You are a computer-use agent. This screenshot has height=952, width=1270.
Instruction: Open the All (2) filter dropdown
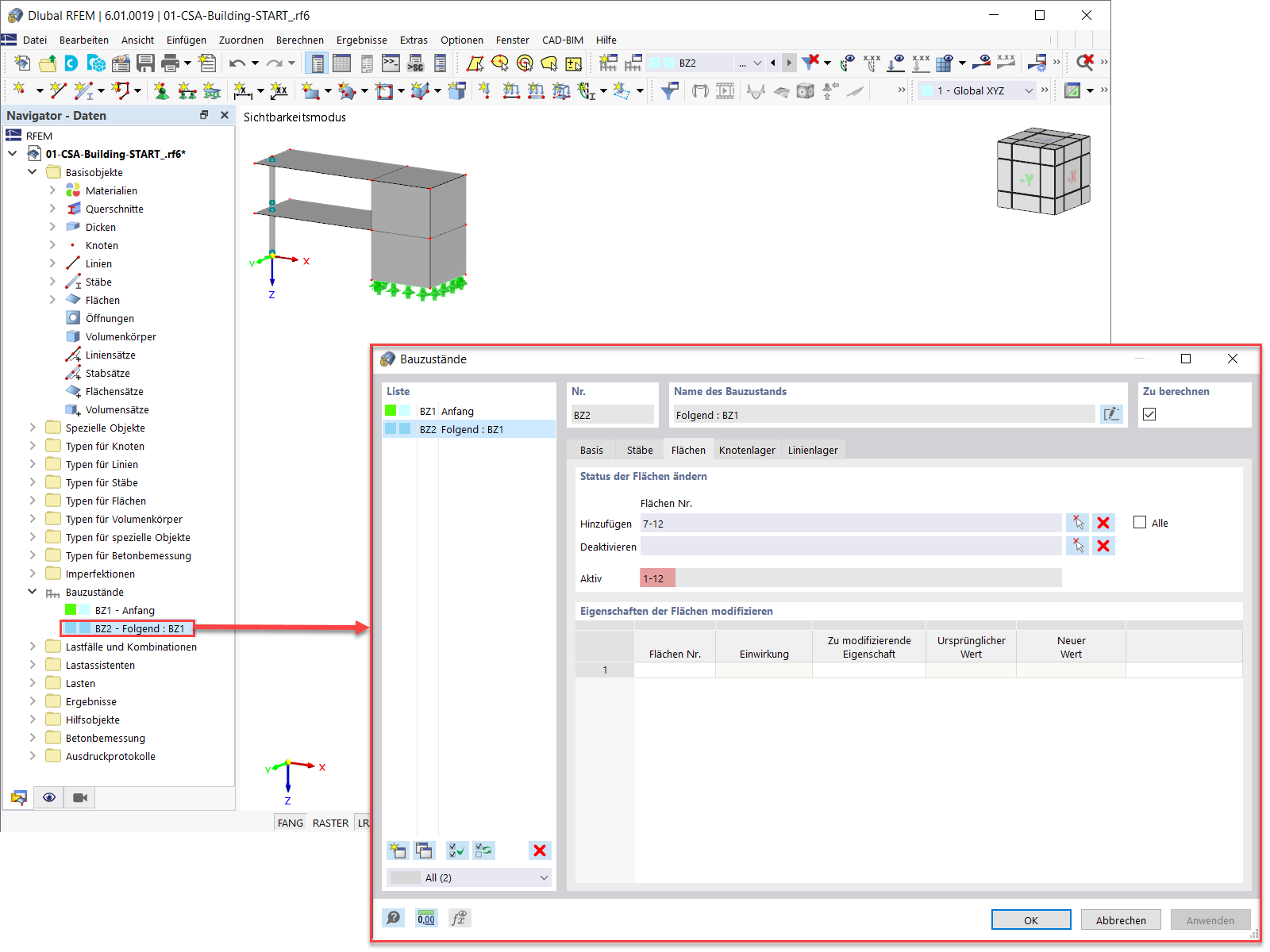coord(468,877)
